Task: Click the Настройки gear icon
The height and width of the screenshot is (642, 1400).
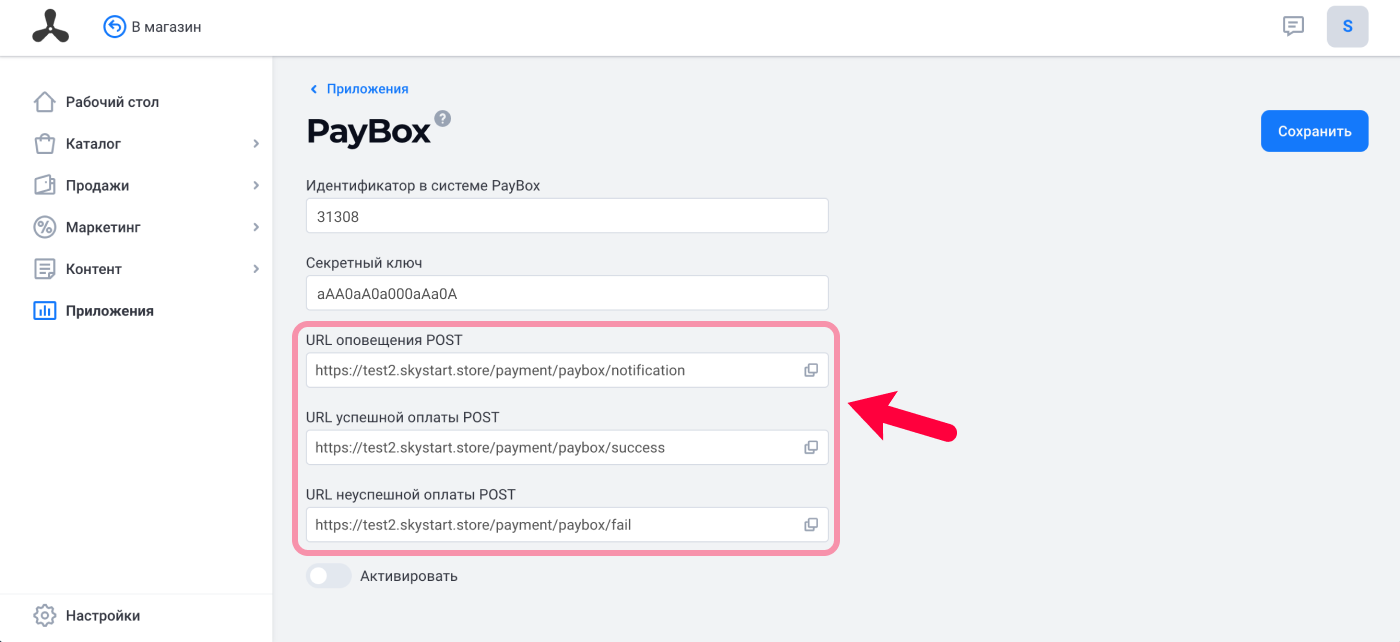Action: point(44,615)
